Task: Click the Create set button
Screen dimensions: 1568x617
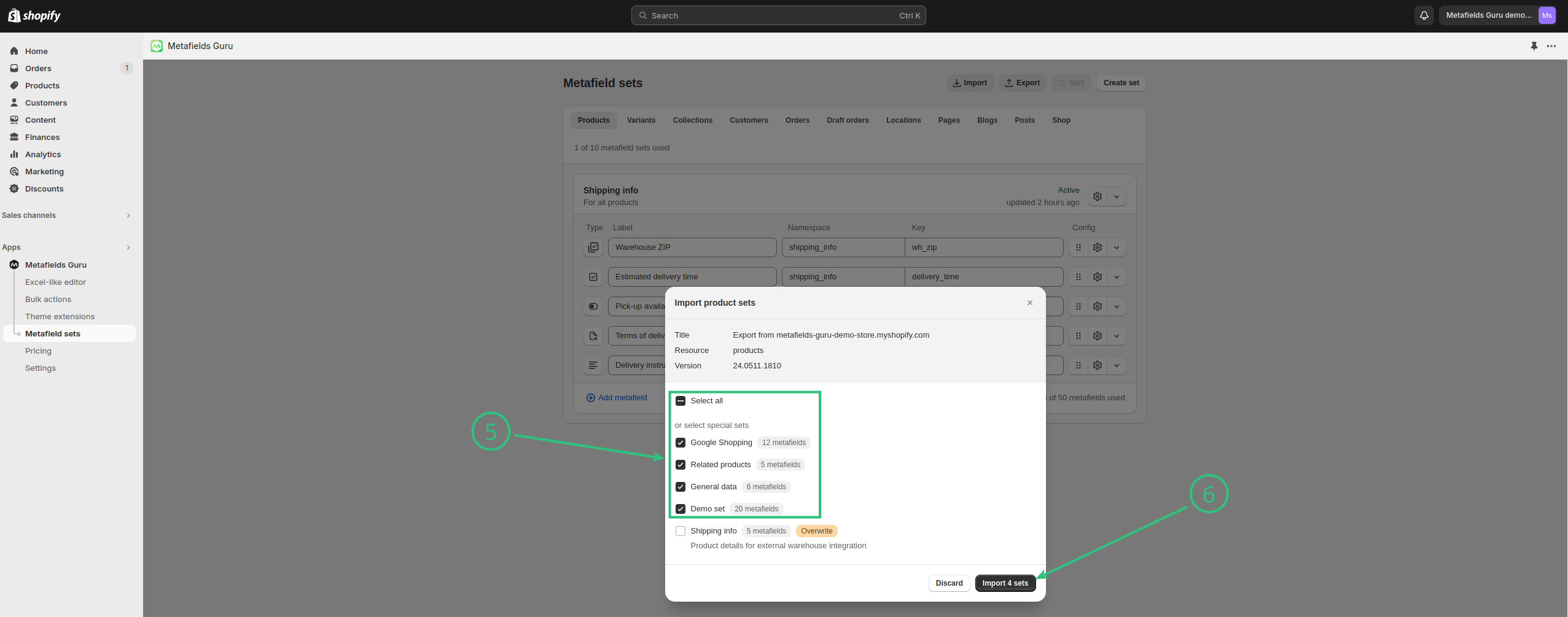Action: pos(1121,83)
